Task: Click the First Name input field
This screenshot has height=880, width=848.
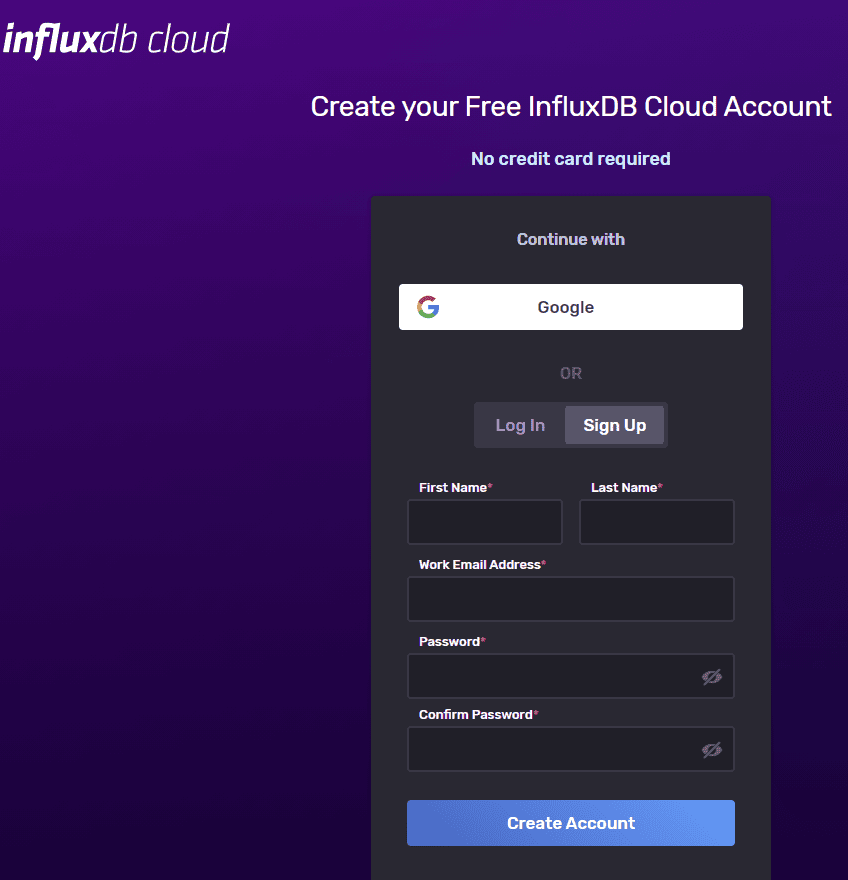Action: pos(484,521)
